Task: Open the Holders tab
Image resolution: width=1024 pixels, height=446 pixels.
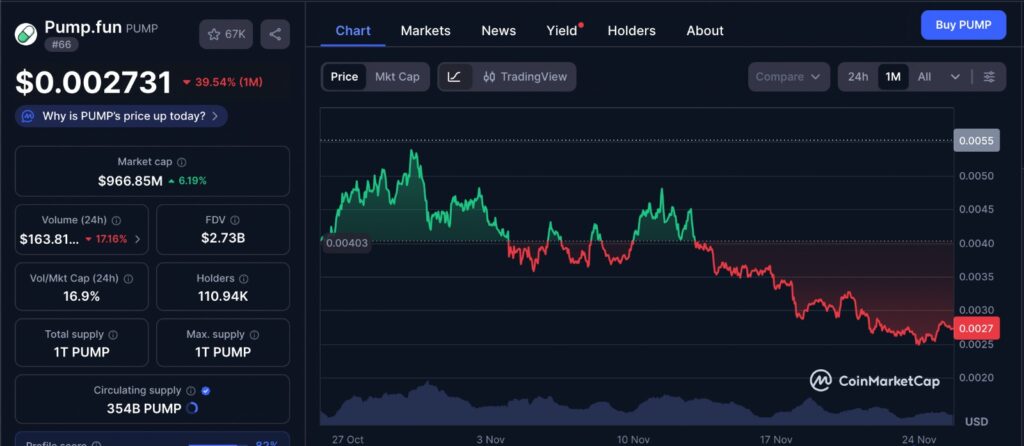Action: 632,31
